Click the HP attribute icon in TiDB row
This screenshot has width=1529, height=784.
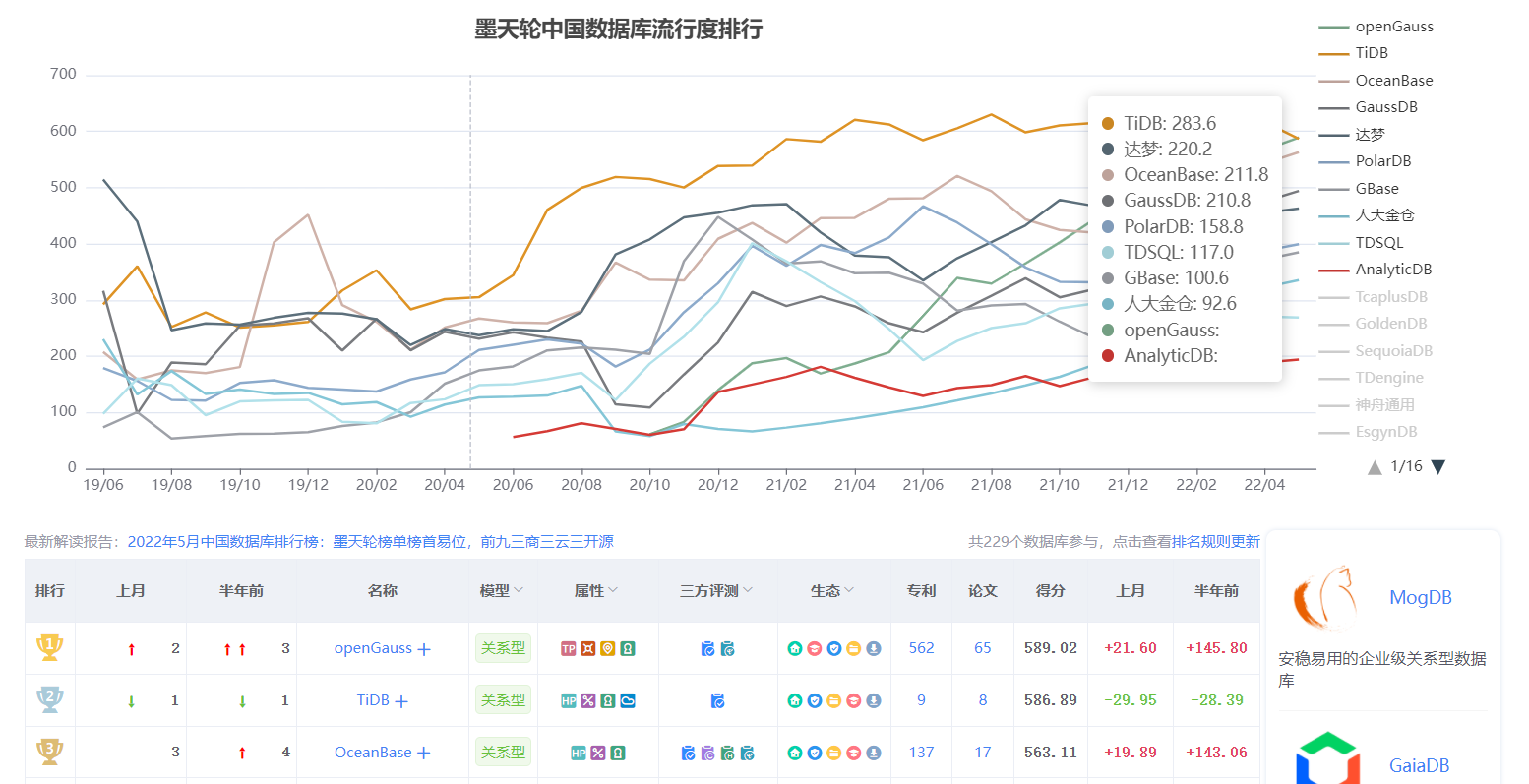(569, 700)
